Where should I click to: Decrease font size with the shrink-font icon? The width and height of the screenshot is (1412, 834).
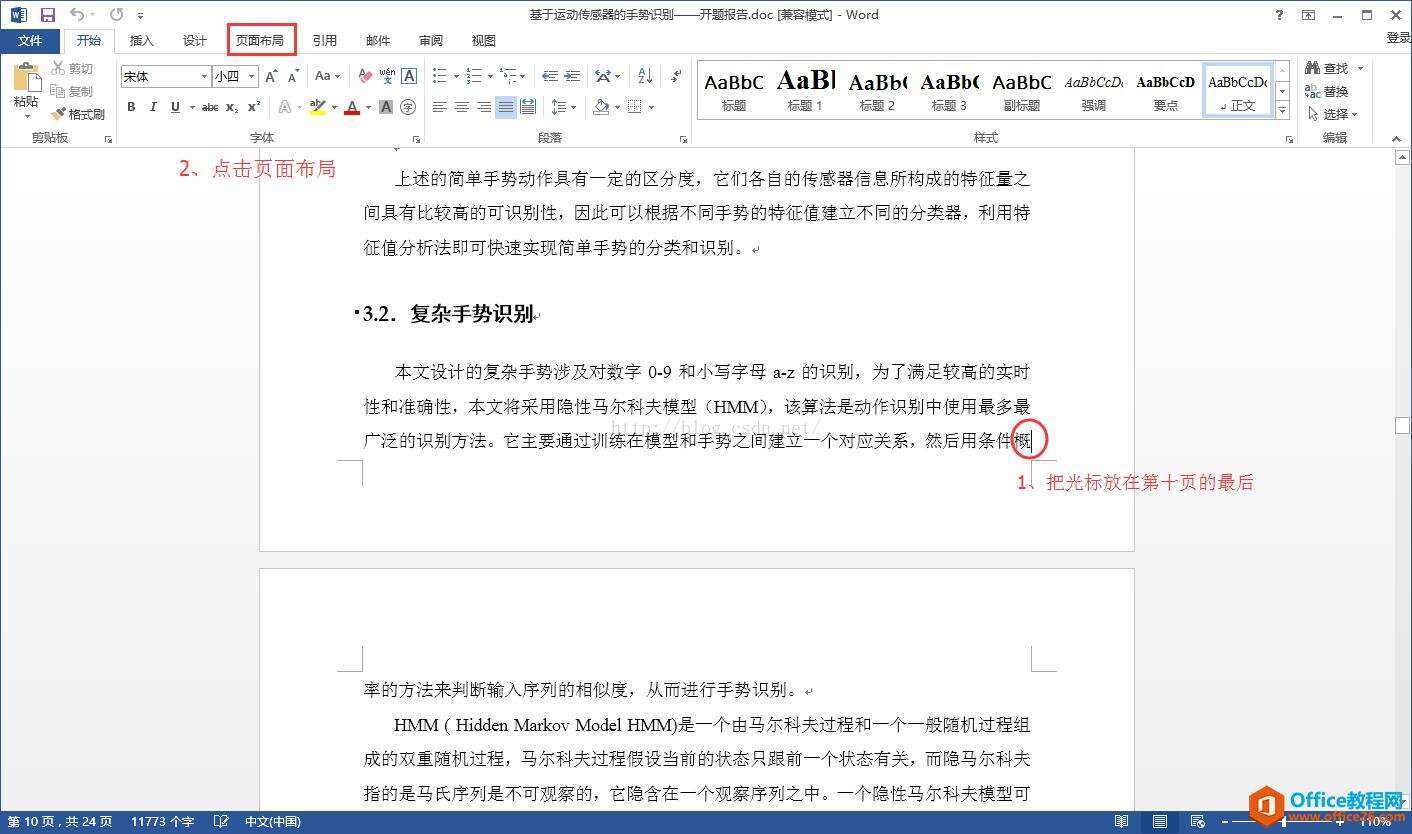click(293, 76)
